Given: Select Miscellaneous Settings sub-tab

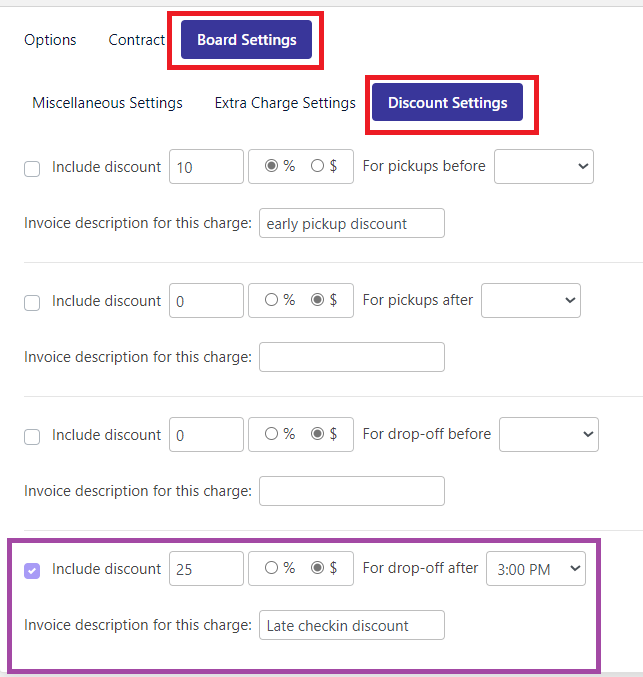Looking at the screenshot, I should (x=108, y=103).
